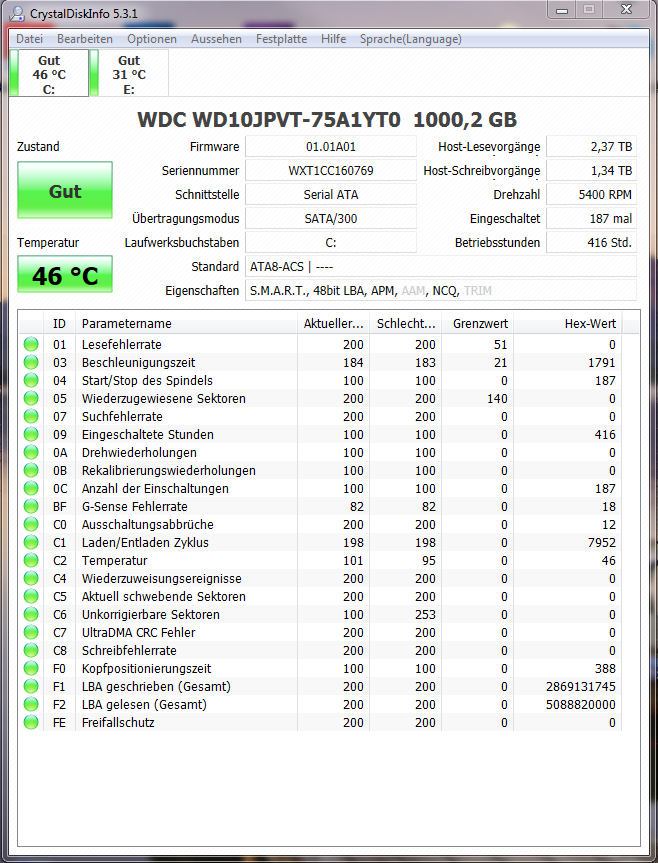658x863 pixels.
Task: Click status icon for Laden/Entladen Zyklus
Action: (x=31, y=543)
